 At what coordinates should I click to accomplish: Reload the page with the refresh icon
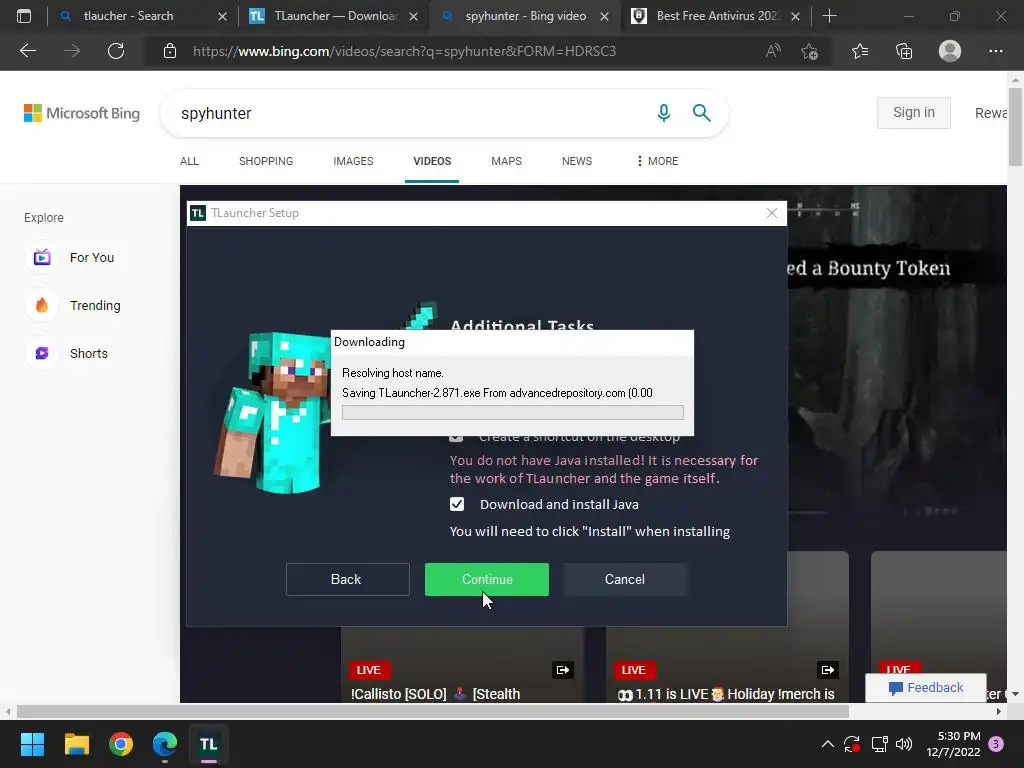(116, 51)
